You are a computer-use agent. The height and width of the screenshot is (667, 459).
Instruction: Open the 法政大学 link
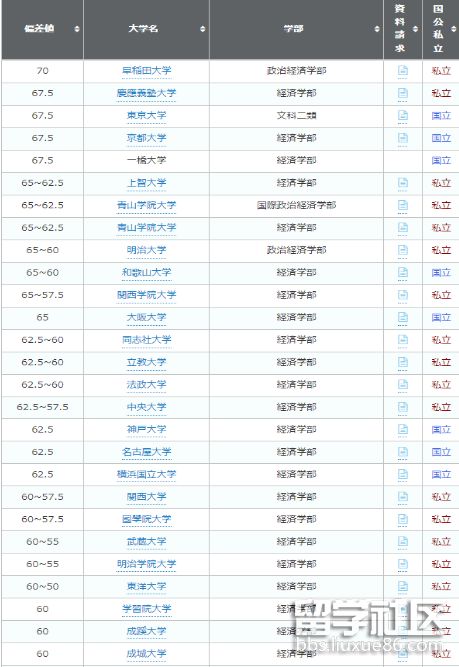[x=146, y=385]
